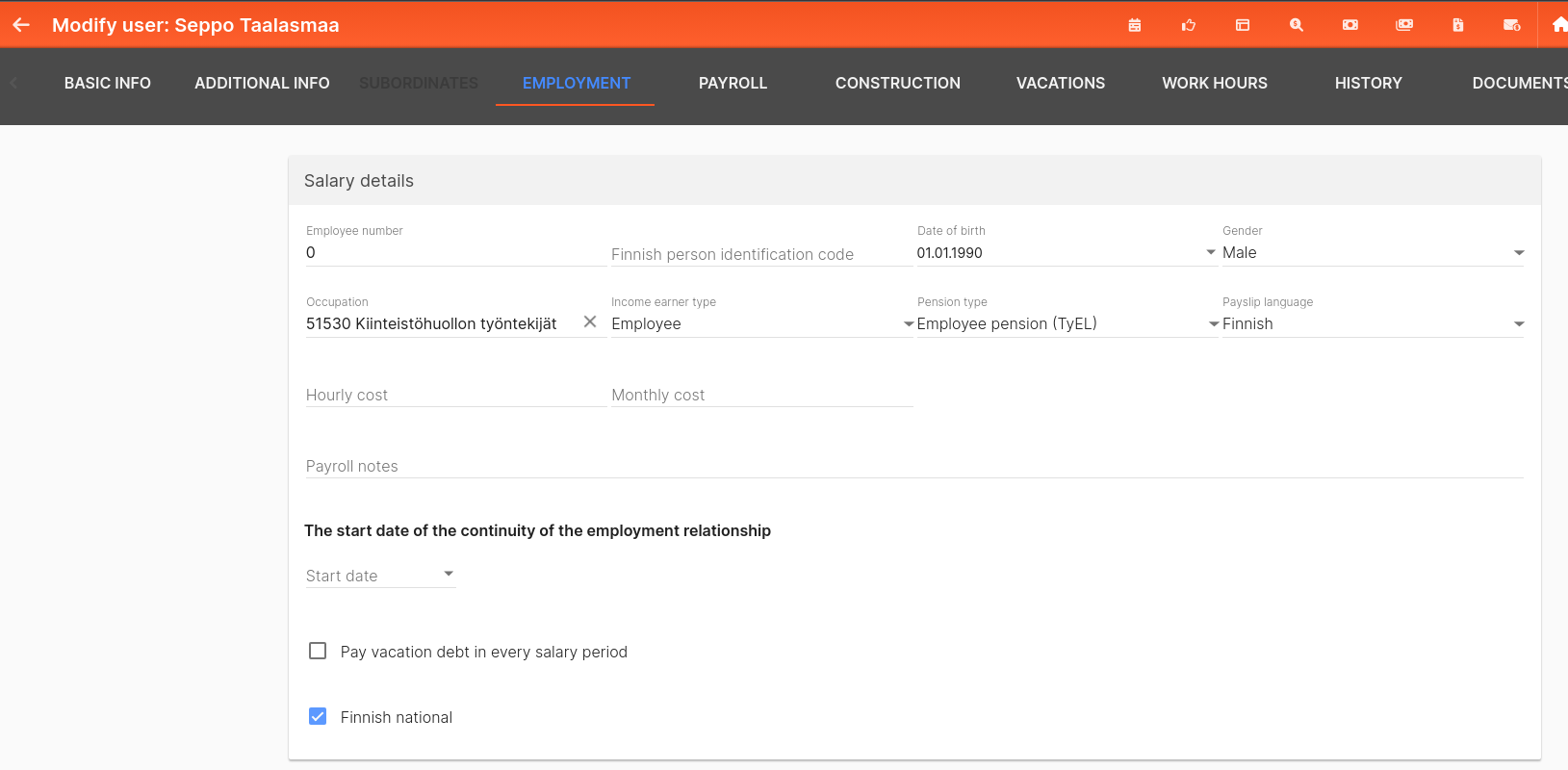Open the Pension type dropdown
The width and height of the screenshot is (1568, 770).
1214,324
